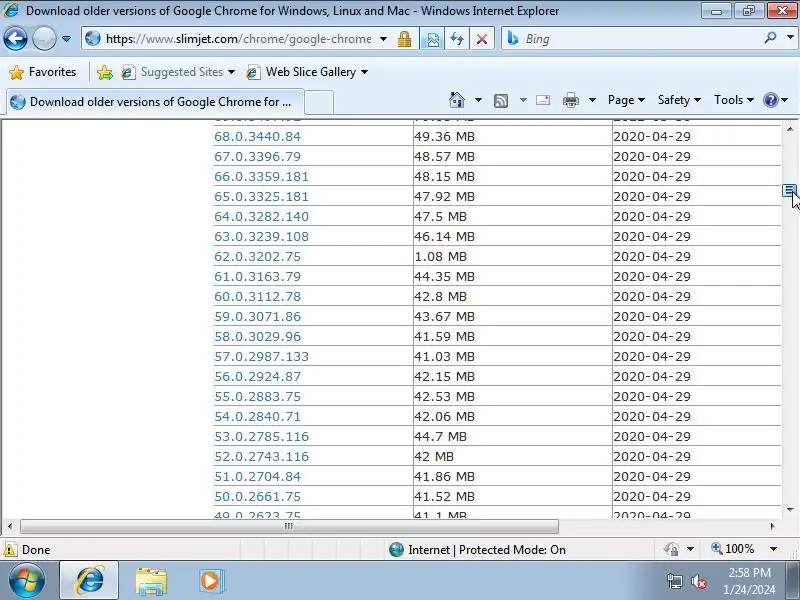Expand the address bar autocomplete dropdown
The width and height of the screenshot is (800, 600).
[383, 39]
